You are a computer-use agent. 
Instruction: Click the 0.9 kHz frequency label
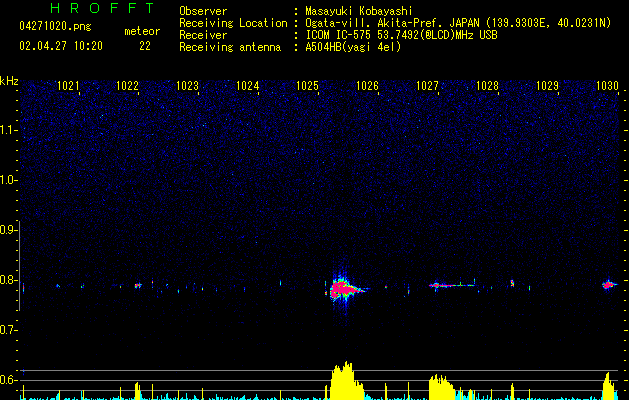(x=8, y=230)
